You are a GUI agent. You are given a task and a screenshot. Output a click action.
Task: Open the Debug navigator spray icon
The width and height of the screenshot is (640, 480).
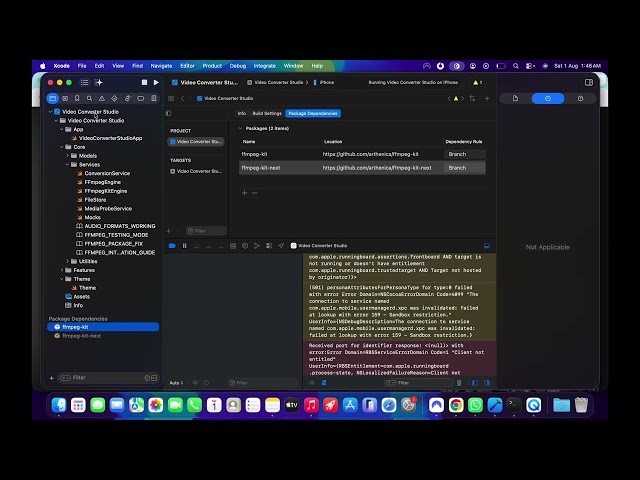click(x=127, y=98)
